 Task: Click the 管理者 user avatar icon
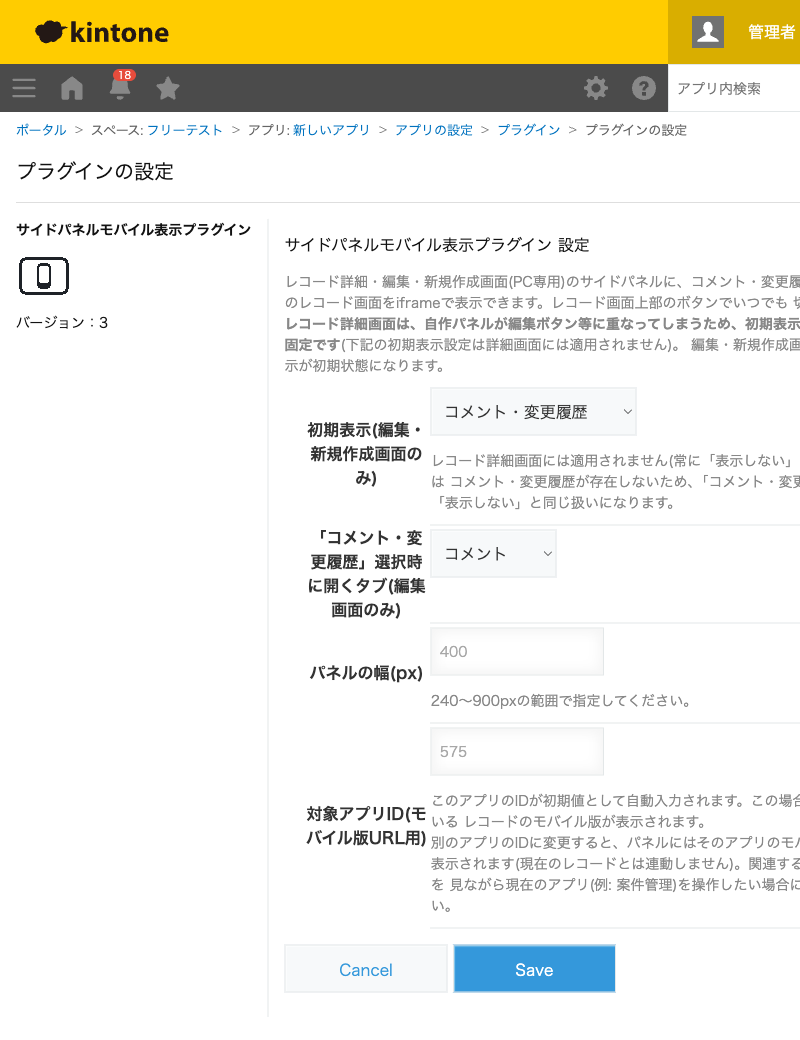click(x=708, y=32)
